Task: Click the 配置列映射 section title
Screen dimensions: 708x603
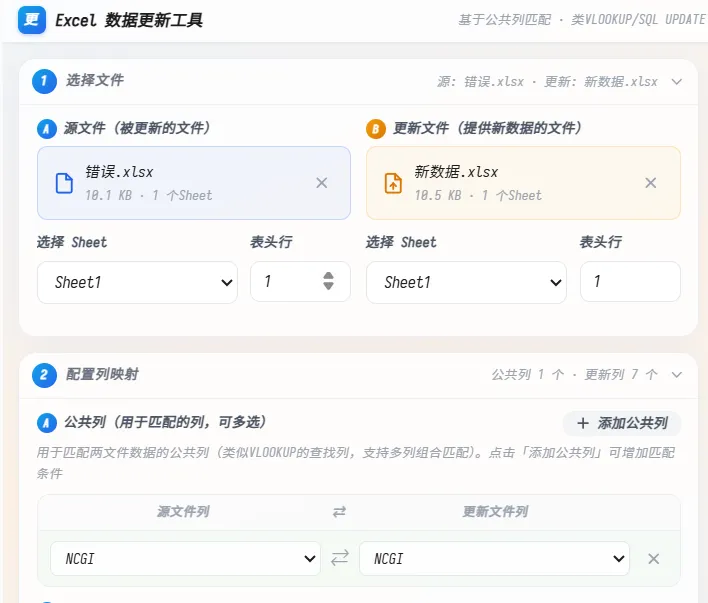Action: point(102,374)
